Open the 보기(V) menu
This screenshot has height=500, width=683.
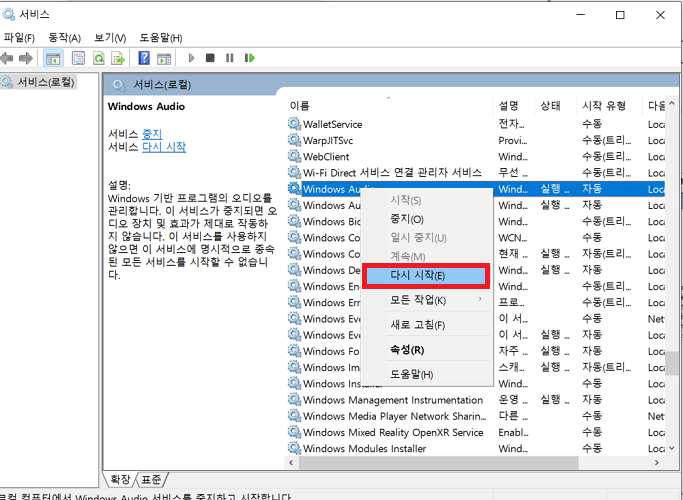(110, 38)
